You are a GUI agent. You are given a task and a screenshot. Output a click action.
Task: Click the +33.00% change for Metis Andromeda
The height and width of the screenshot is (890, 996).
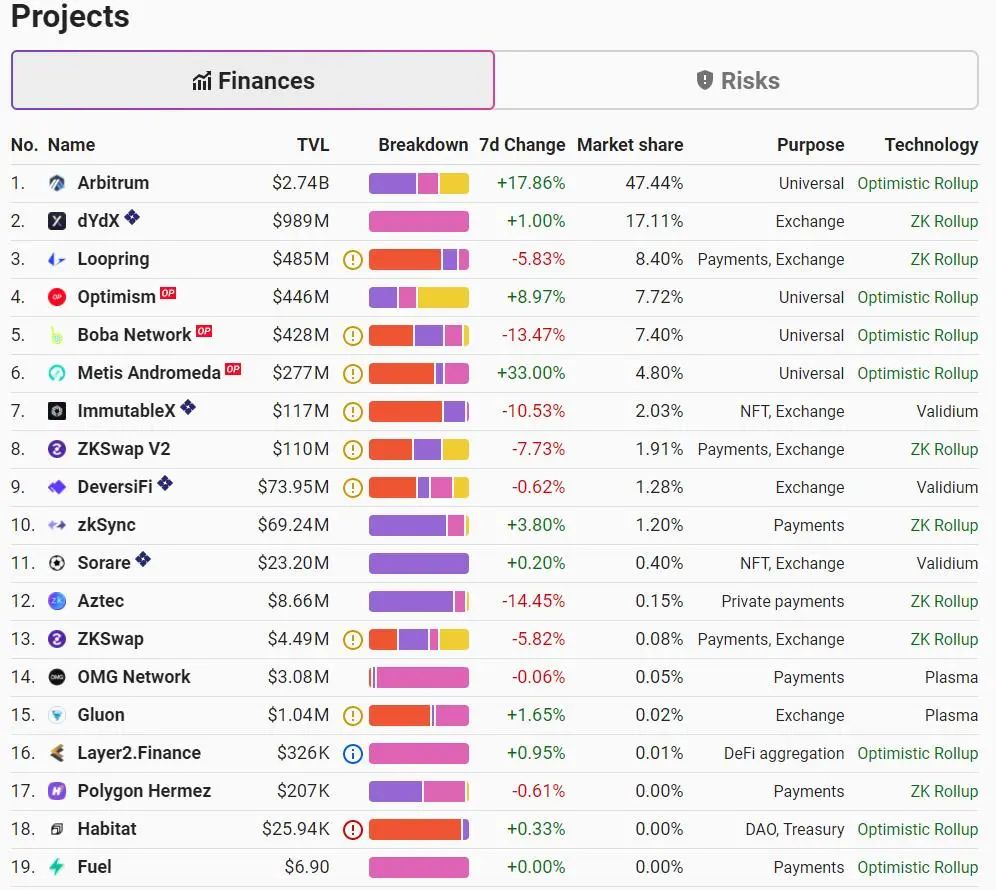[x=530, y=373]
